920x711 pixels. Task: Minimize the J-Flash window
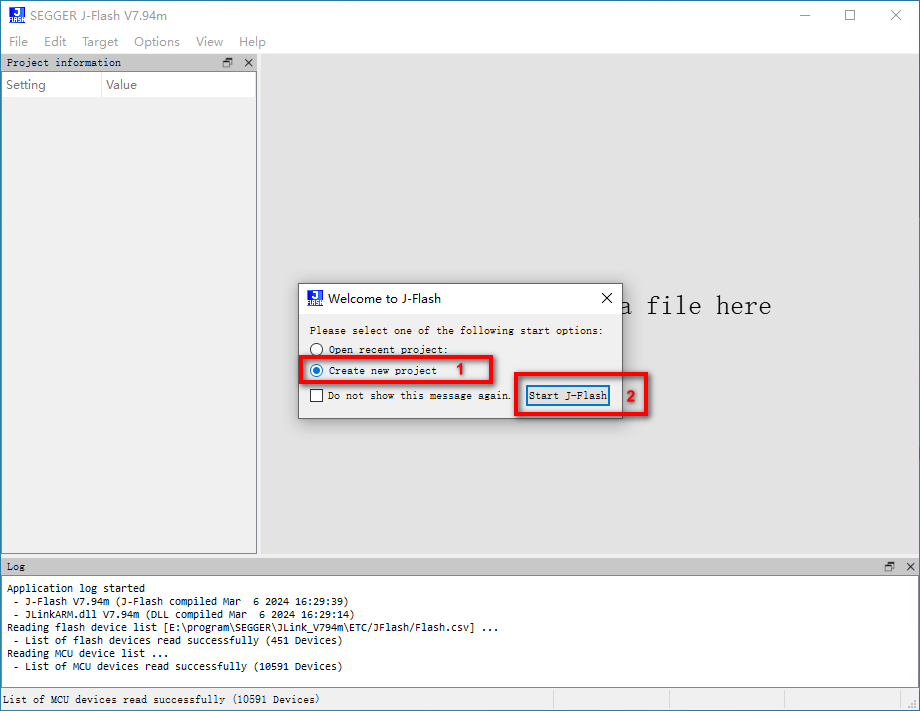click(x=805, y=15)
